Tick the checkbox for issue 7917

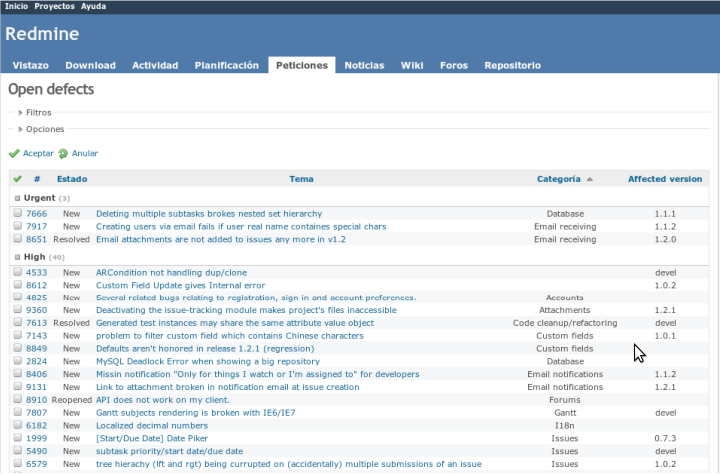coord(17,226)
